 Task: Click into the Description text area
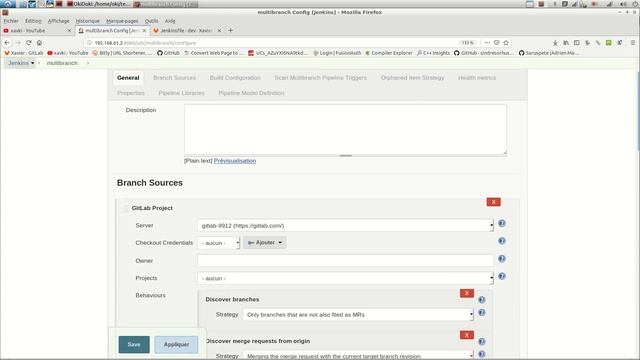coord(345,130)
